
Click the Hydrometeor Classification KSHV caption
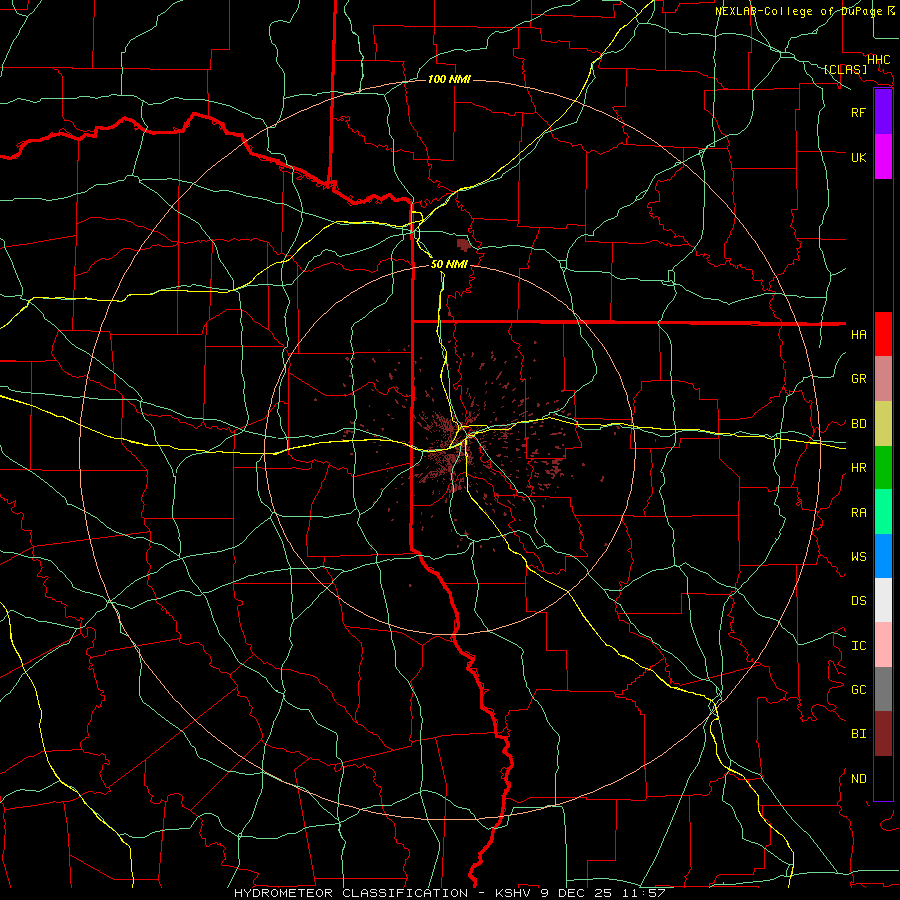pyautogui.click(x=449, y=893)
